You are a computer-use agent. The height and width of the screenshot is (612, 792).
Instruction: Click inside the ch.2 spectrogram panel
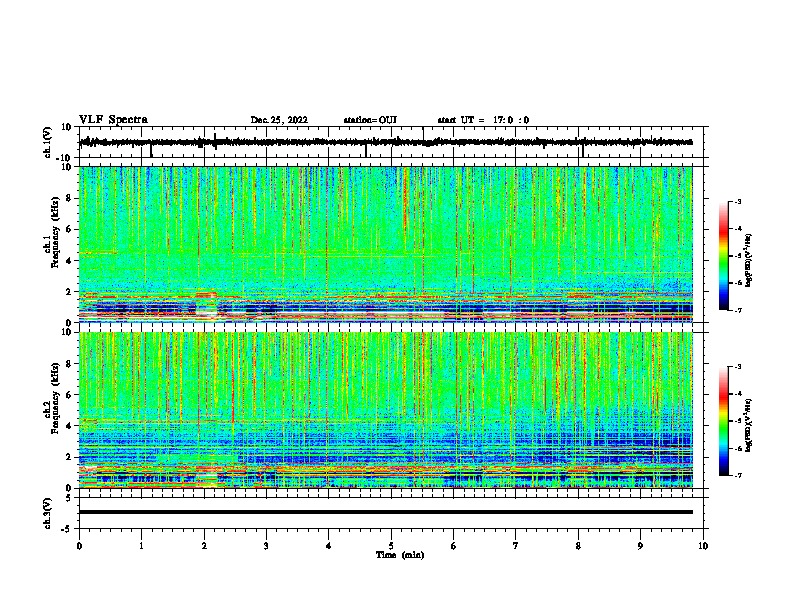[385, 410]
